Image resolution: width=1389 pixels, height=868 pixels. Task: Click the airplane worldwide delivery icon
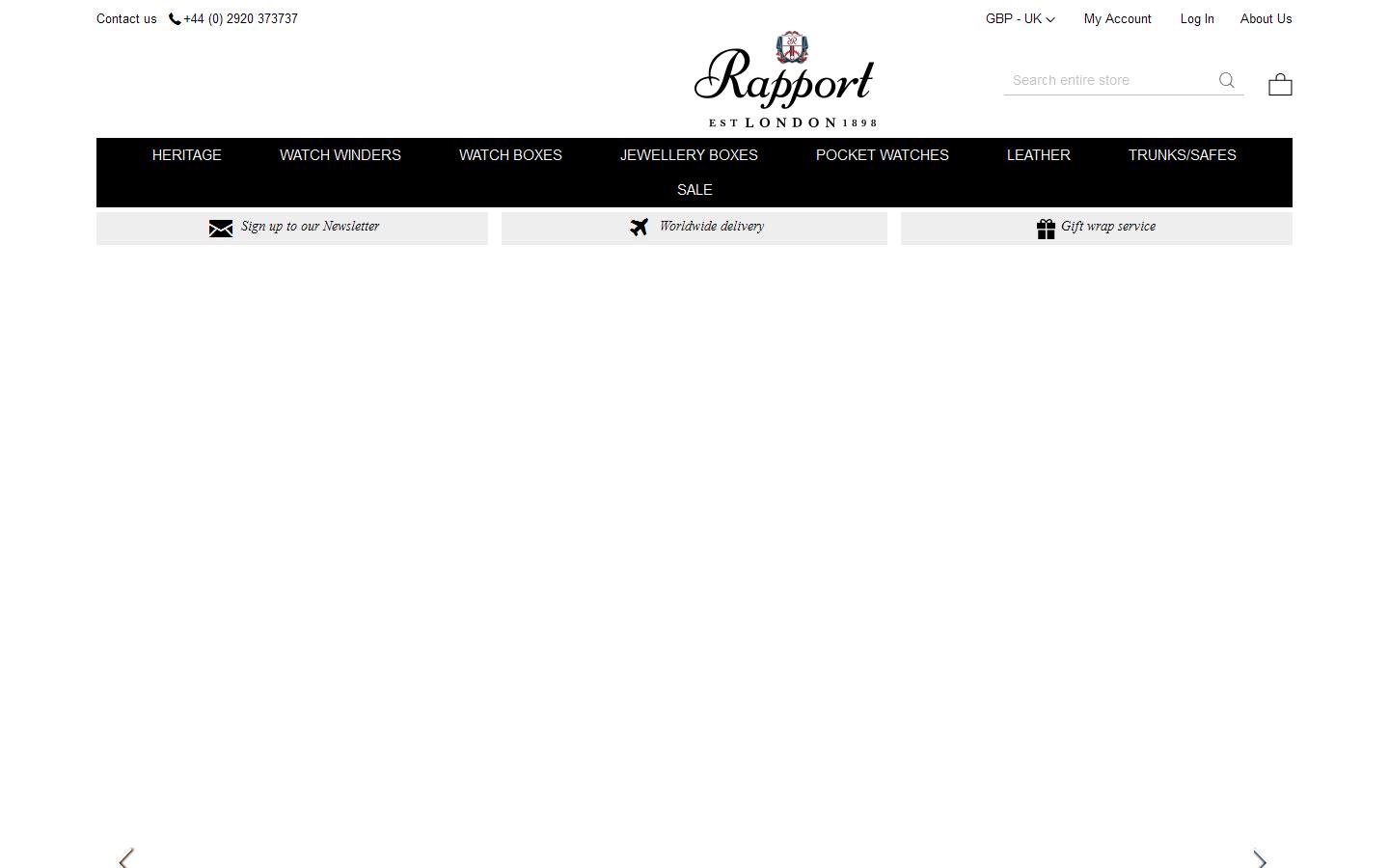pos(639,227)
